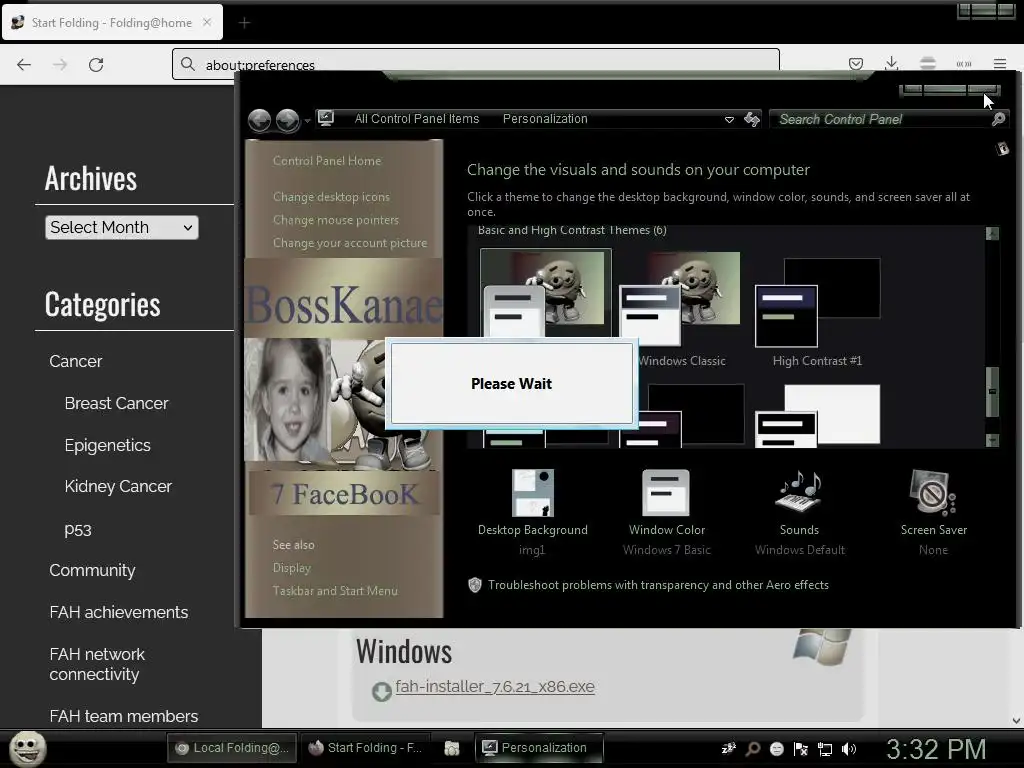The height and width of the screenshot is (768, 1024).
Task: Open FAH network connectivity category link
Action: 97,664
